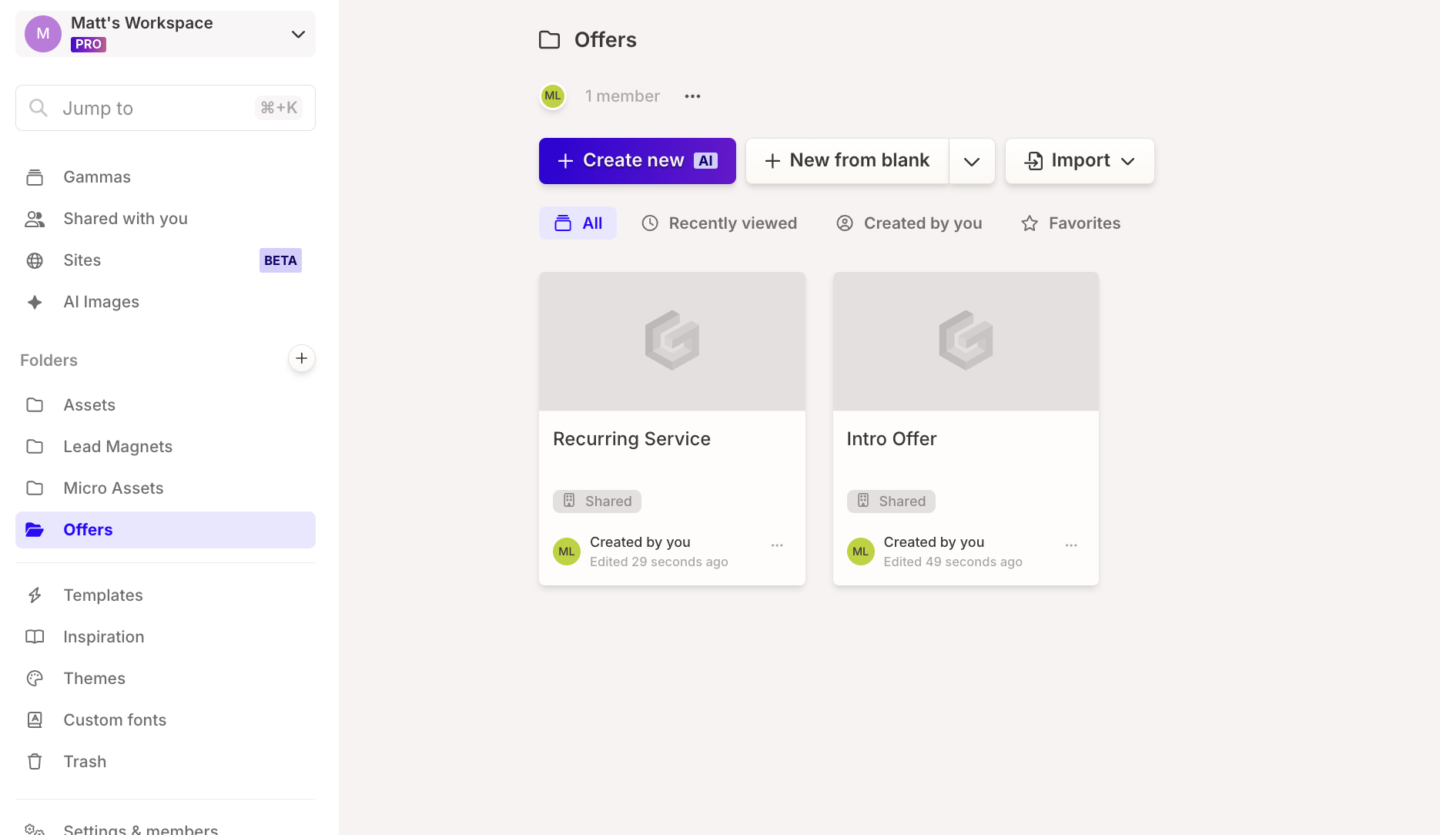Click the Intro Offer title text

coord(892,439)
